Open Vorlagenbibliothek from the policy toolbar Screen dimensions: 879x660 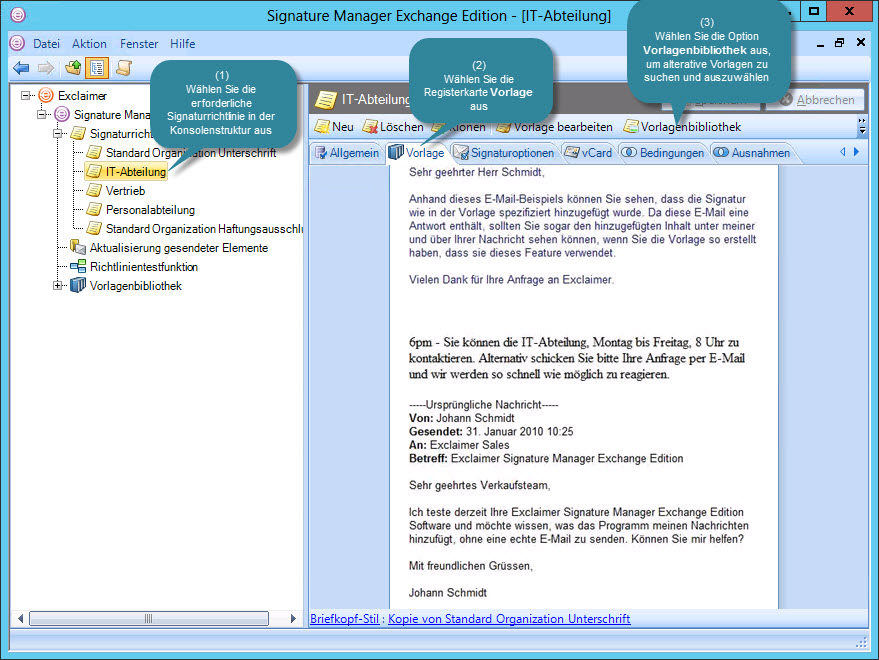coord(682,127)
